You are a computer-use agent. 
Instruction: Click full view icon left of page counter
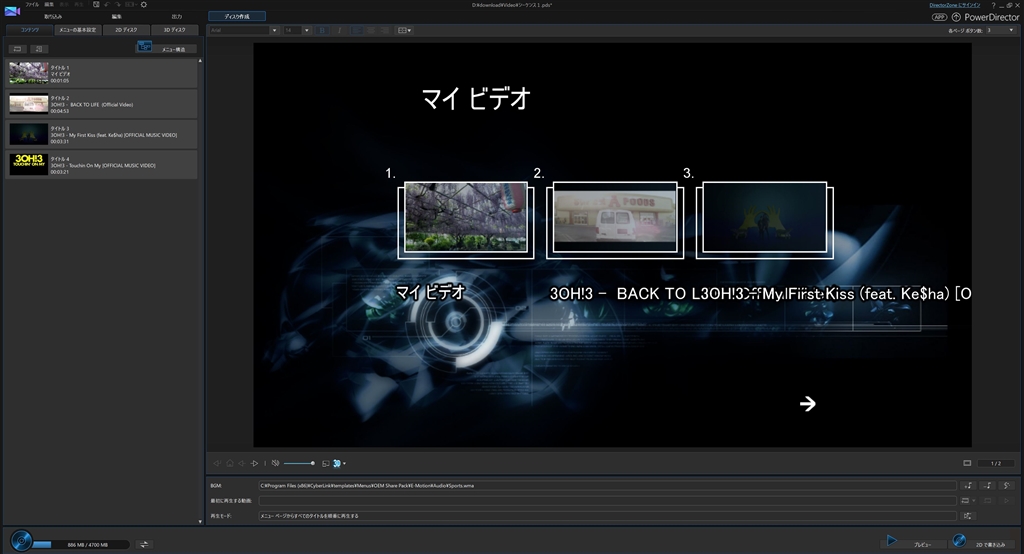pyautogui.click(x=967, y=463)
